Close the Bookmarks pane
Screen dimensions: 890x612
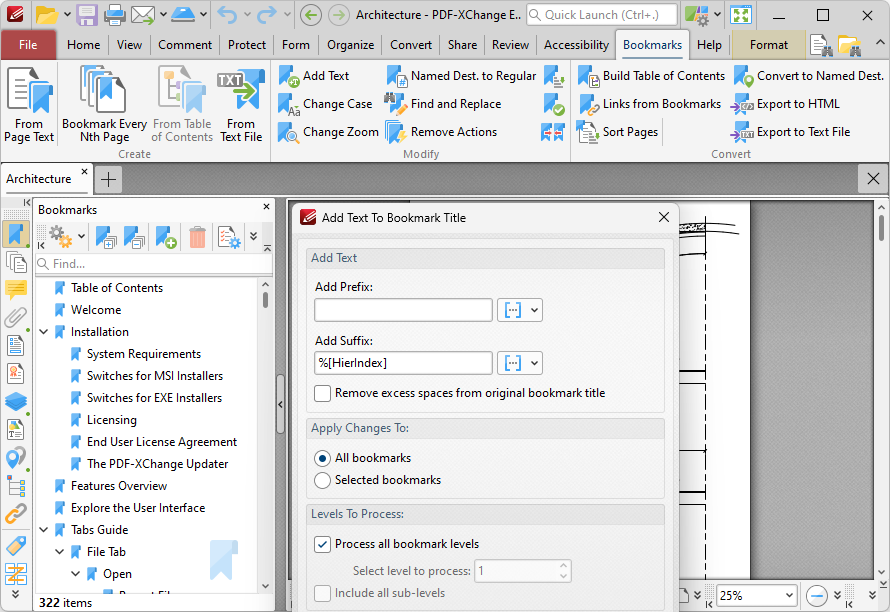[266, 207]
